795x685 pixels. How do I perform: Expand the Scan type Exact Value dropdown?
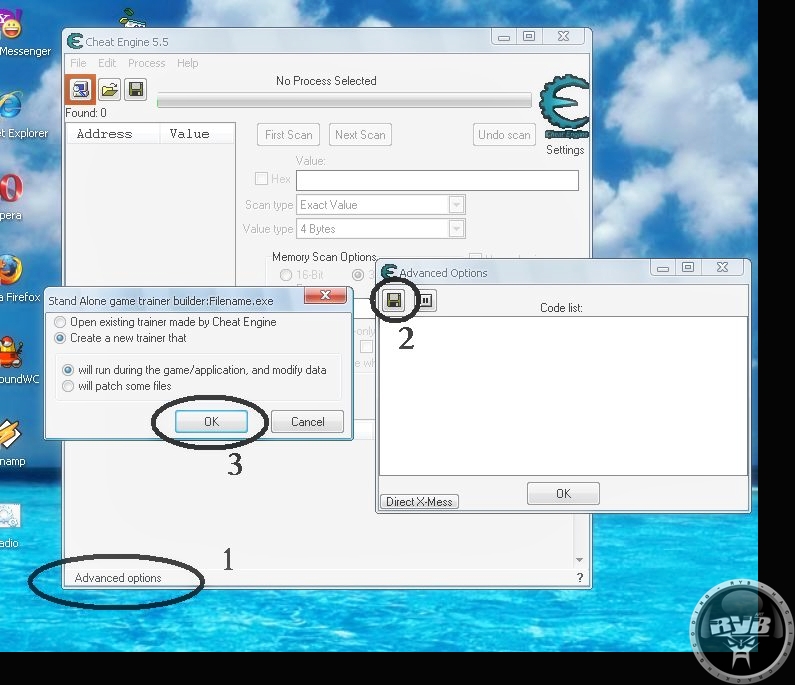456,205
